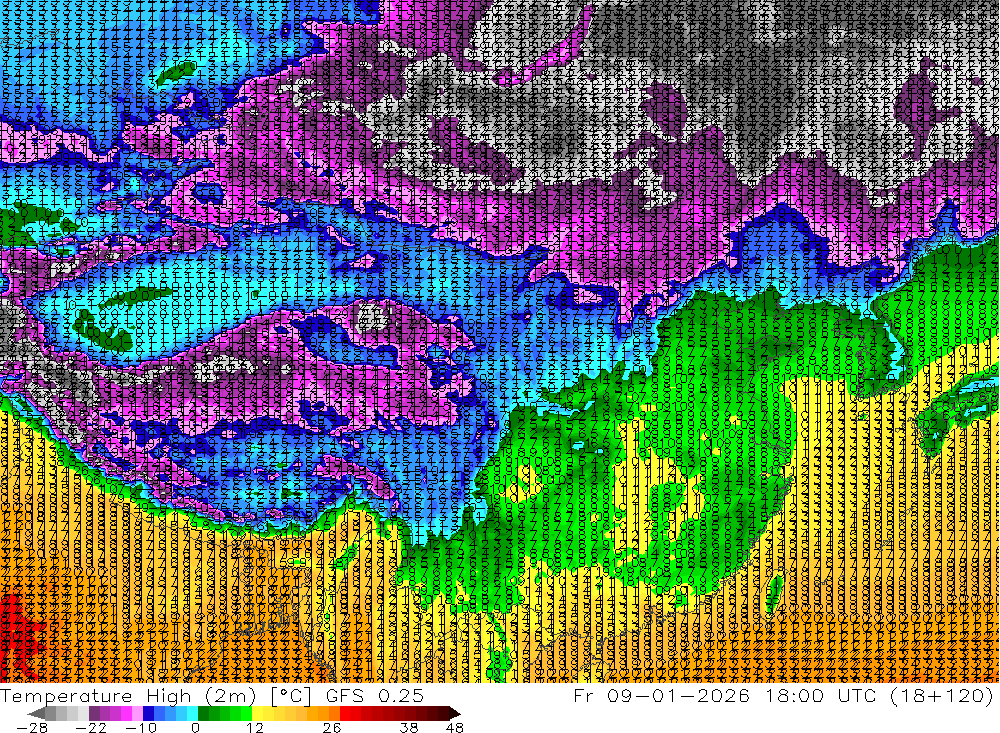The height and width of the screenshot is (733, 1000).
Task: Click the '18:00 UTC' time label
Action: 823,695
